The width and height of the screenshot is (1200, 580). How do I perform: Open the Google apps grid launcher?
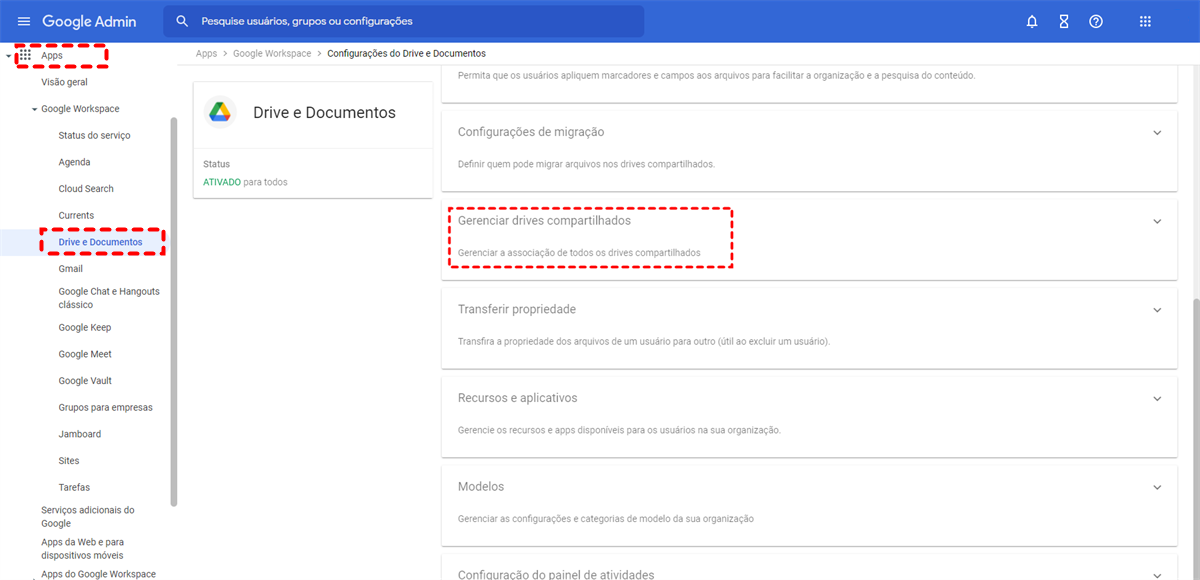(1146, 21)
